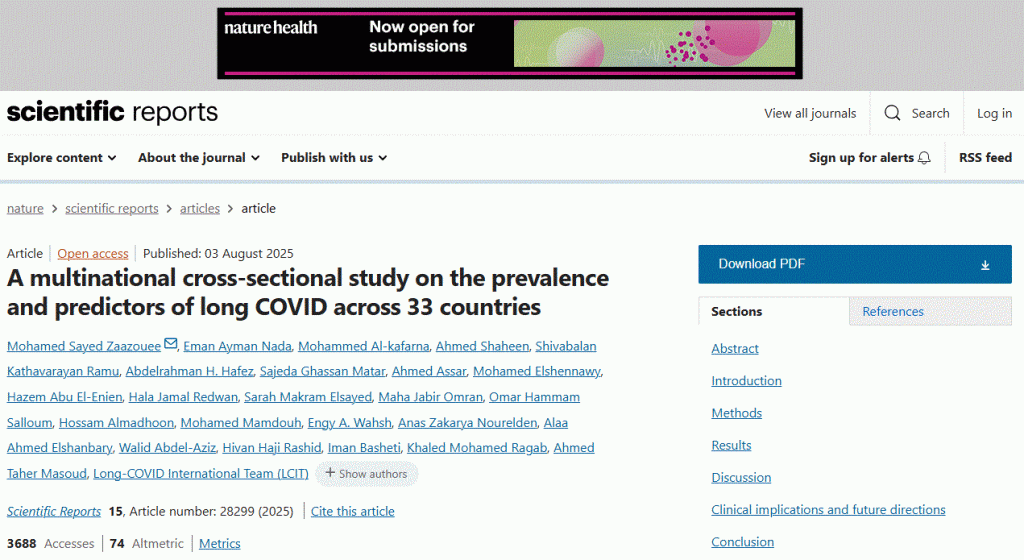Click the plus icon in Show authors
This screenshot has width=1024, height=560.
[x=330, y=473]
